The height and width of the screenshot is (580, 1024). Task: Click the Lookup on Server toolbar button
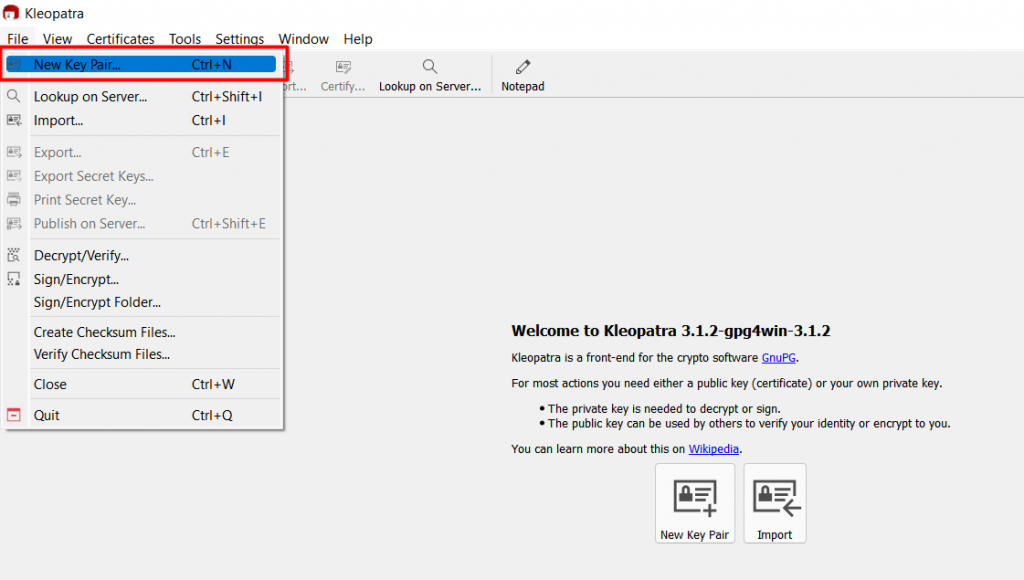pos(430,75)
